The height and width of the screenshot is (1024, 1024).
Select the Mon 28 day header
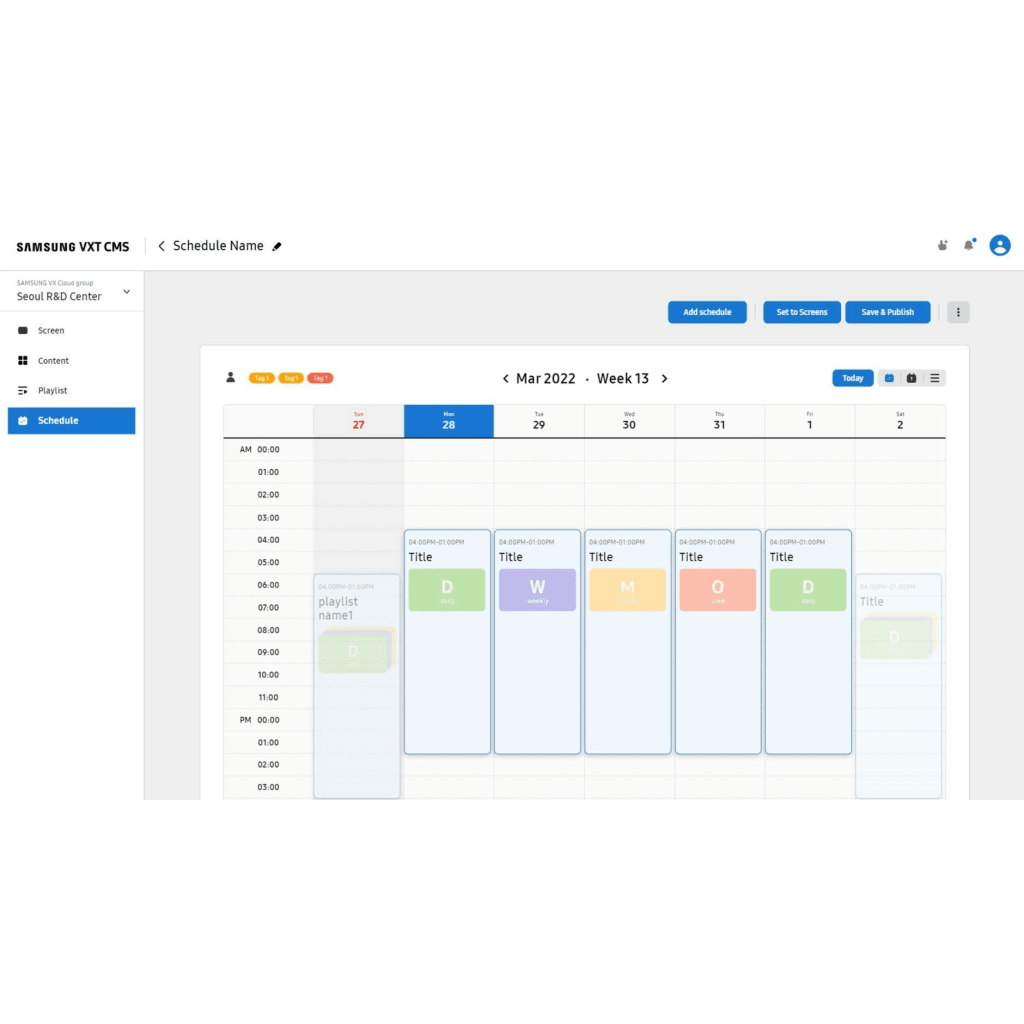[x=448, y=421]
